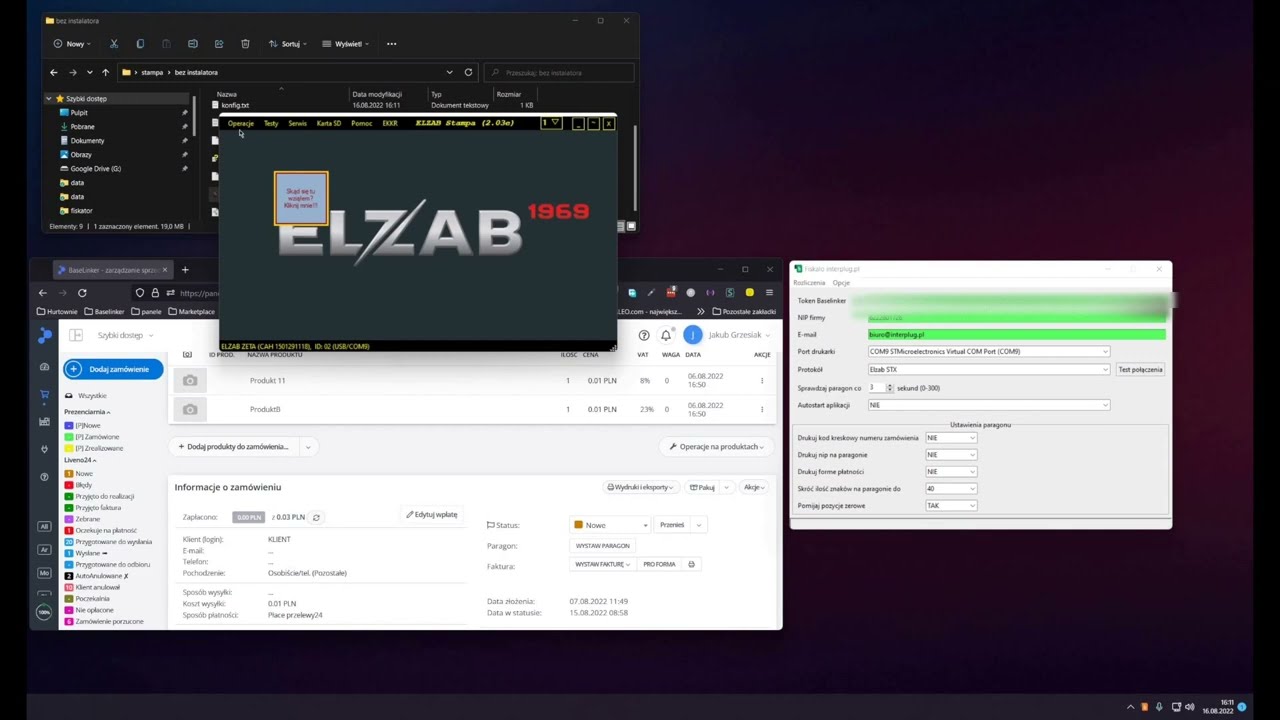Image resolution: width=1280 pixels, height=720 pixels.
Task: Click the user avatar next to Jakub Grzesiak
Action: [692, 335]
